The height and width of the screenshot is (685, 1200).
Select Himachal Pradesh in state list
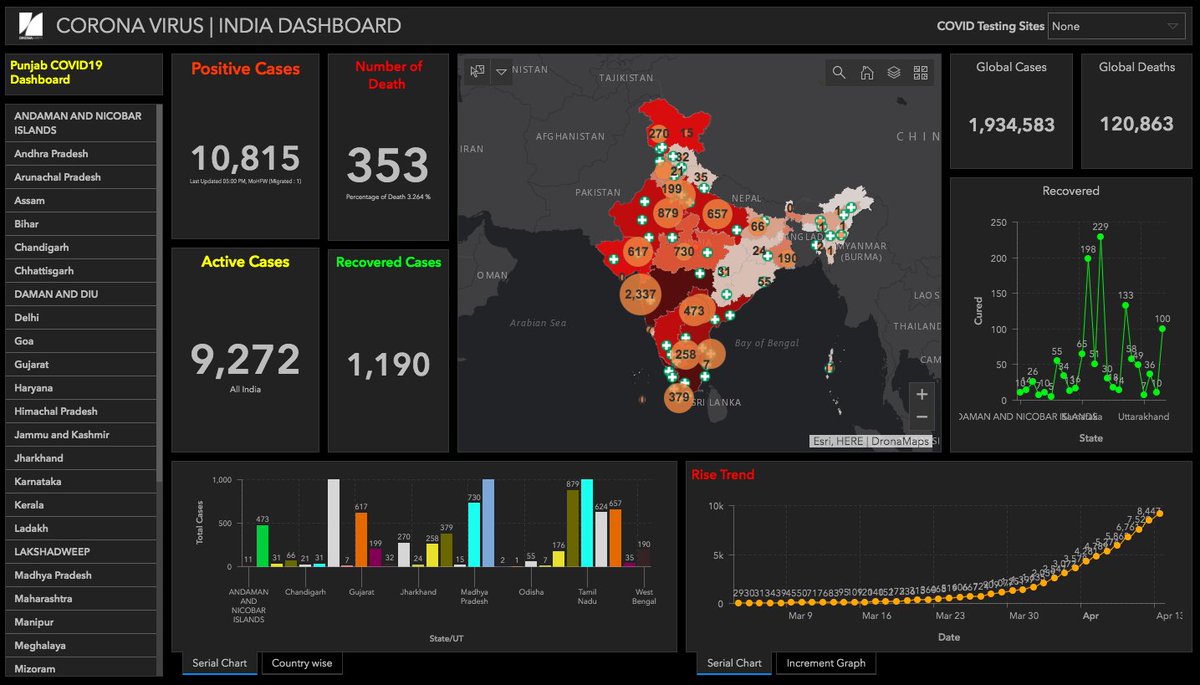[80, 411]
